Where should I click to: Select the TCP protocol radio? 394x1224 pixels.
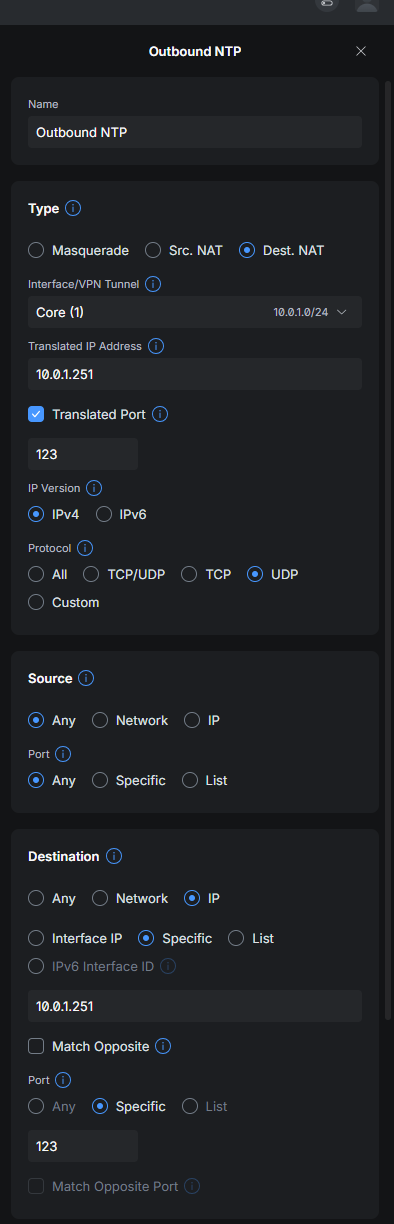[189, 574]
